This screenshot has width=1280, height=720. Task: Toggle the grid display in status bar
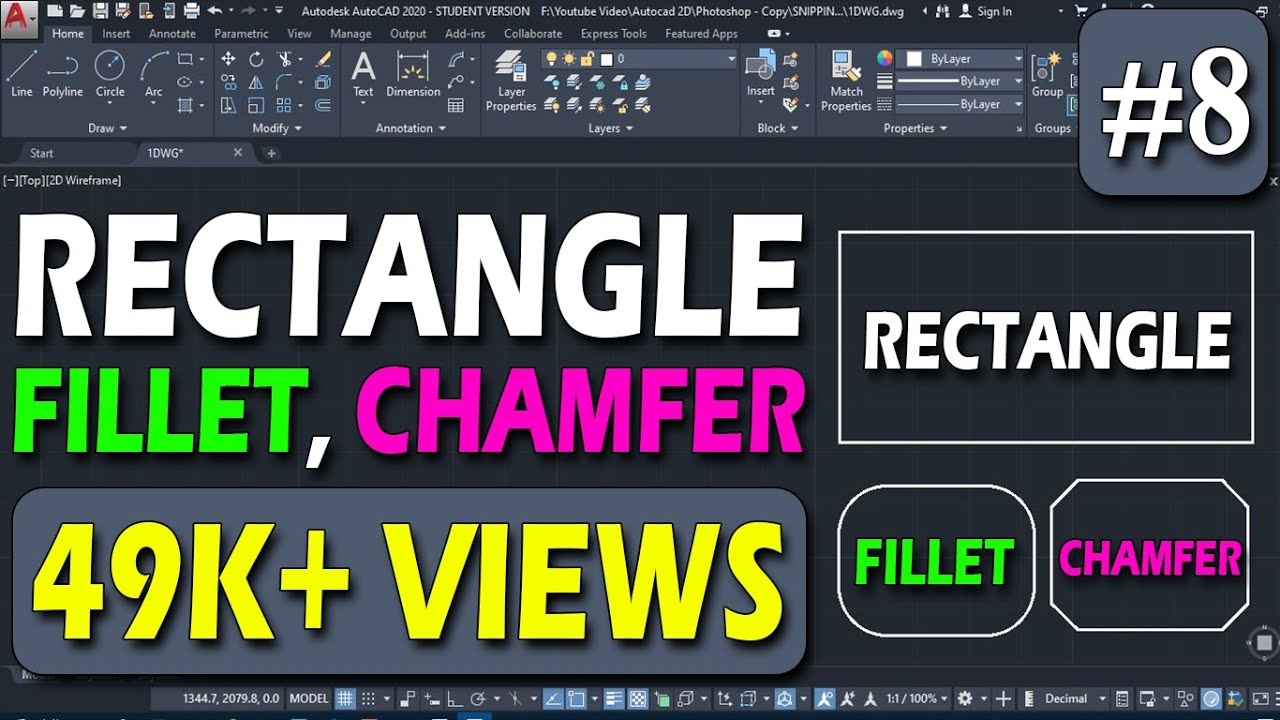pos(345,698)
